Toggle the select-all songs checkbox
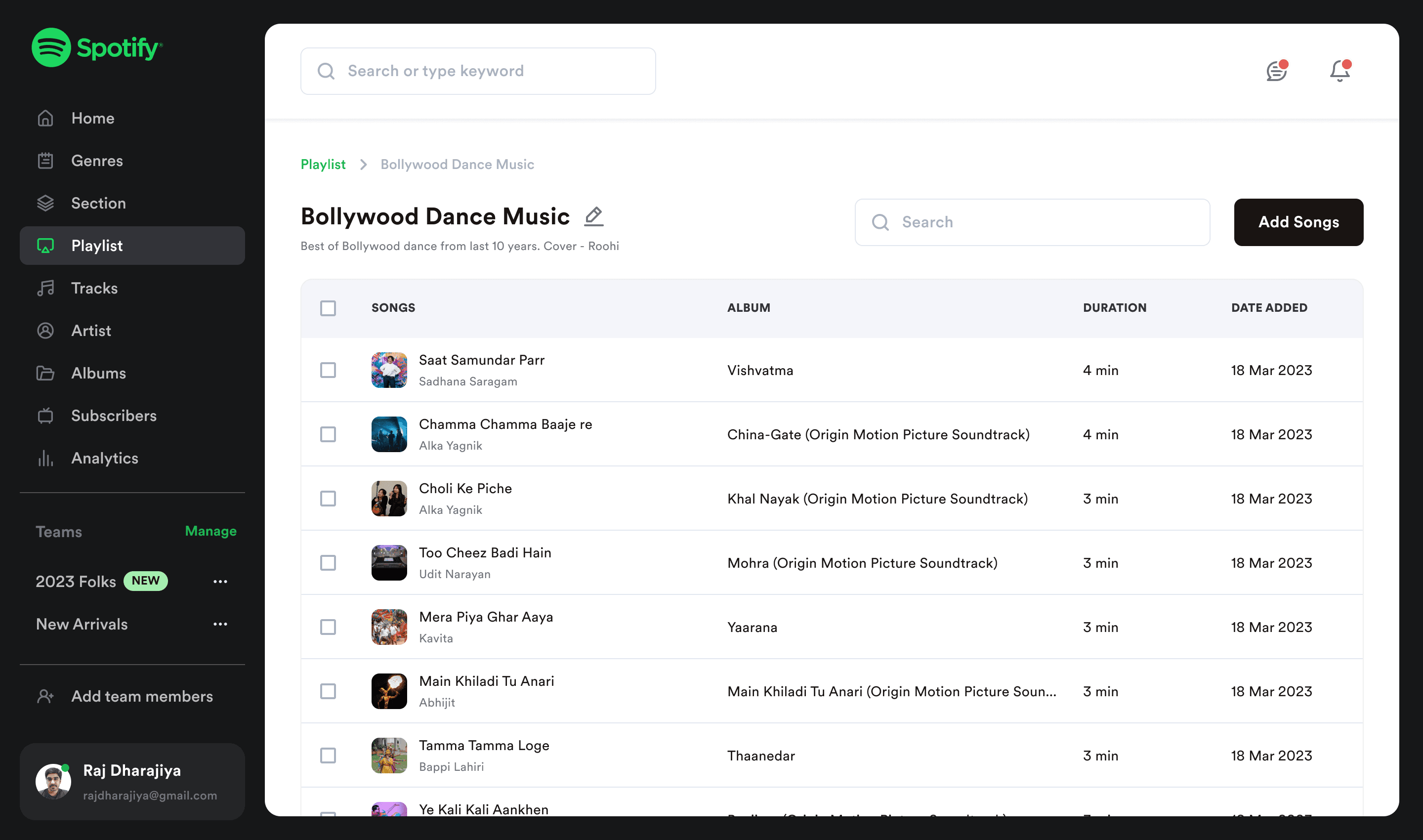Viewport: 1423px width, 840px height. click(328, 308)
